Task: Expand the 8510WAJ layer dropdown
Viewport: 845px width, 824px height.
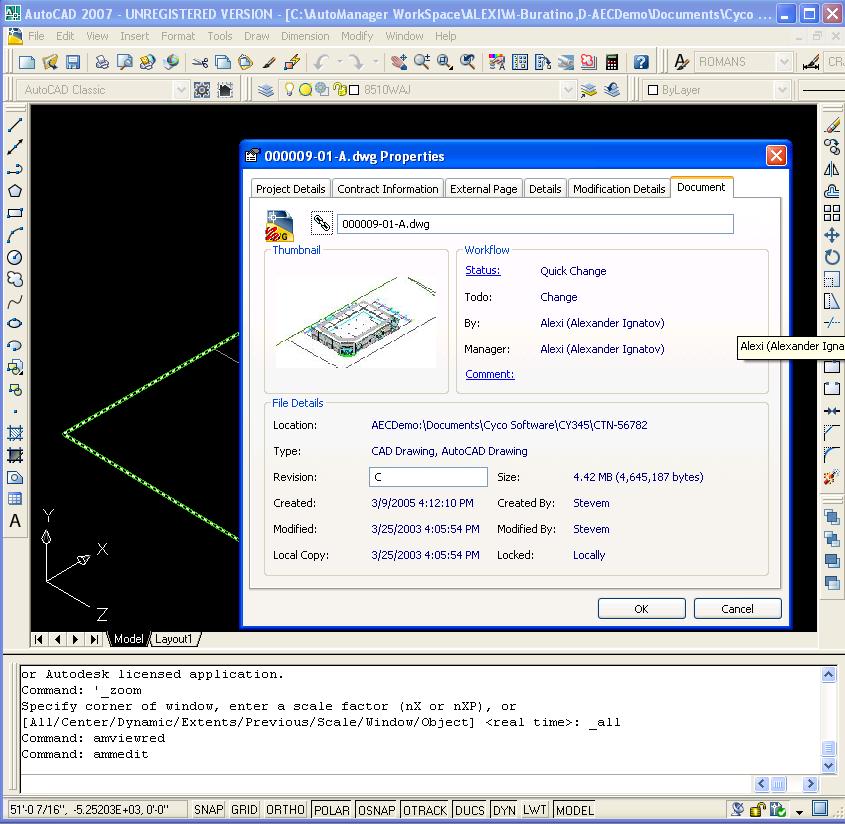Action: pyautogui.click(x=568, y=90)
